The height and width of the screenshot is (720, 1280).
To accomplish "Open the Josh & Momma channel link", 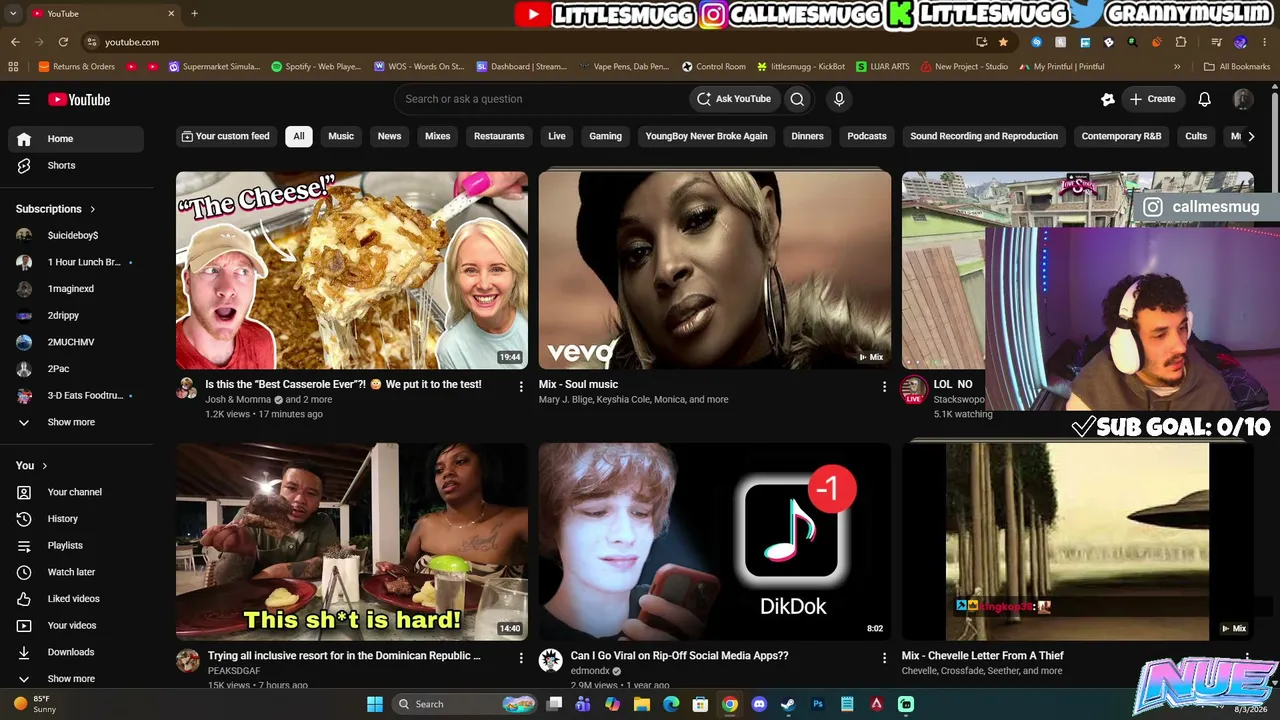I will 238,400.
